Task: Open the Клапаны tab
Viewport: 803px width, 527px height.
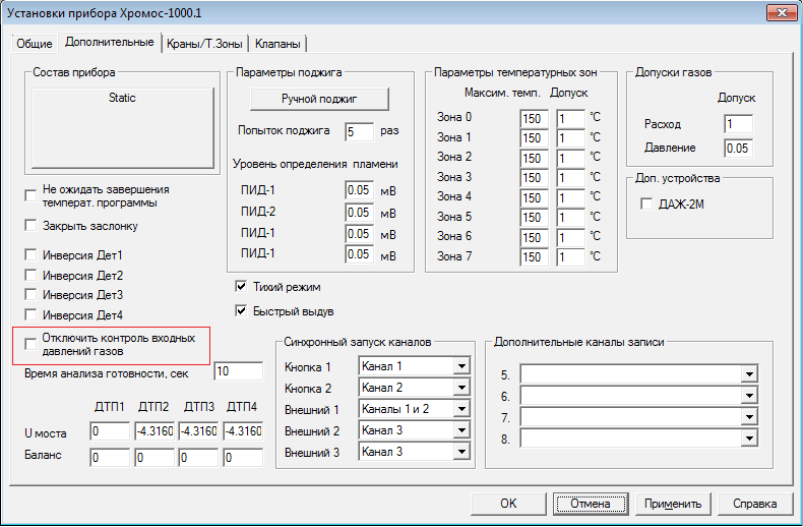Action: [278, 43]
